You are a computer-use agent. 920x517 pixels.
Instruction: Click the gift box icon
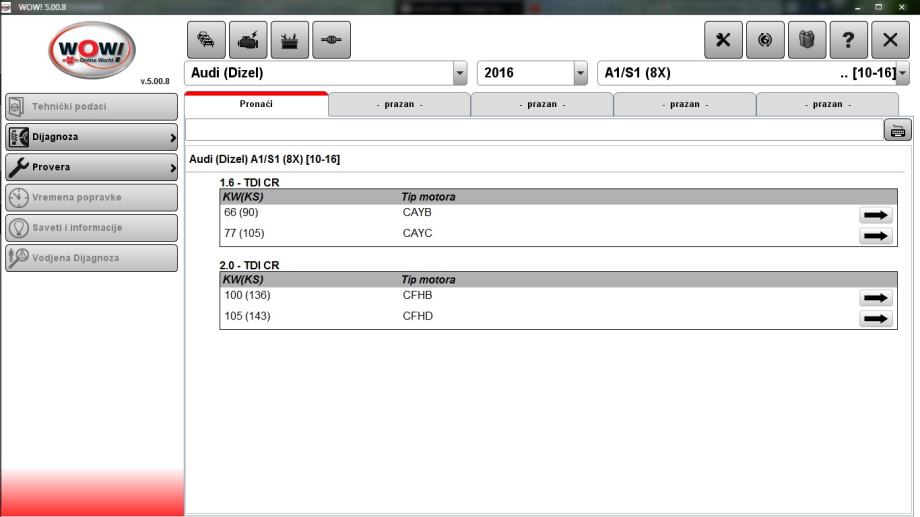click(807, 40)
